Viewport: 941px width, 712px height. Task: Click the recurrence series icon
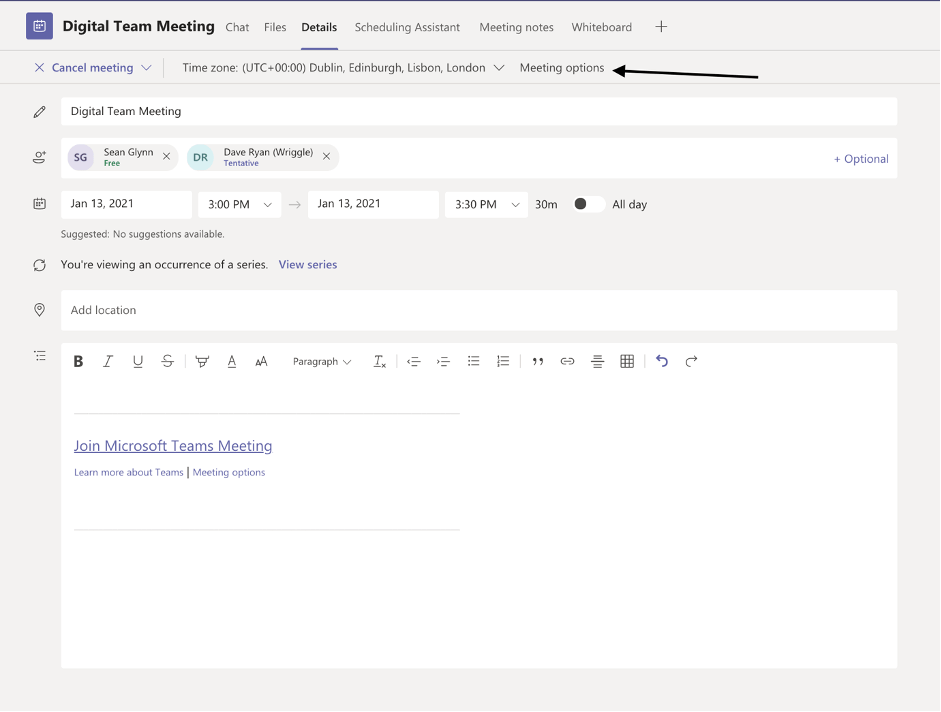coord(40,265)
